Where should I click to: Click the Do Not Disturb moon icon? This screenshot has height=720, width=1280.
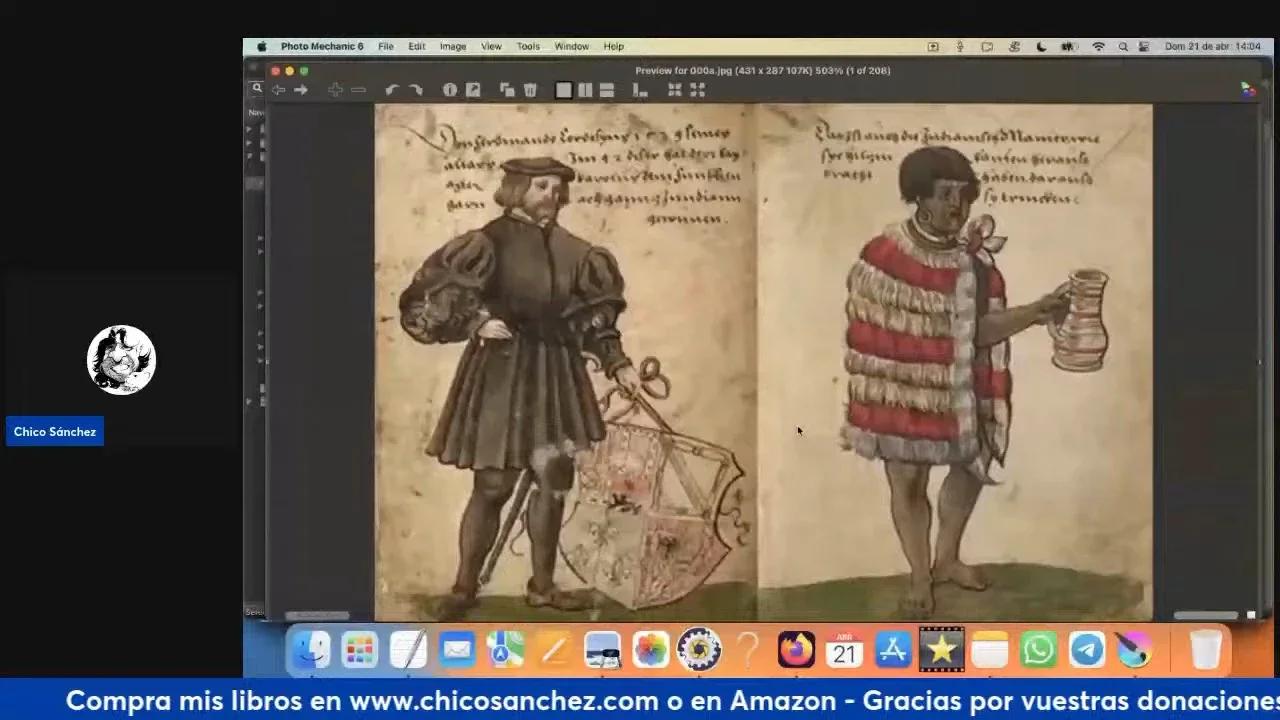point(1041,46)
